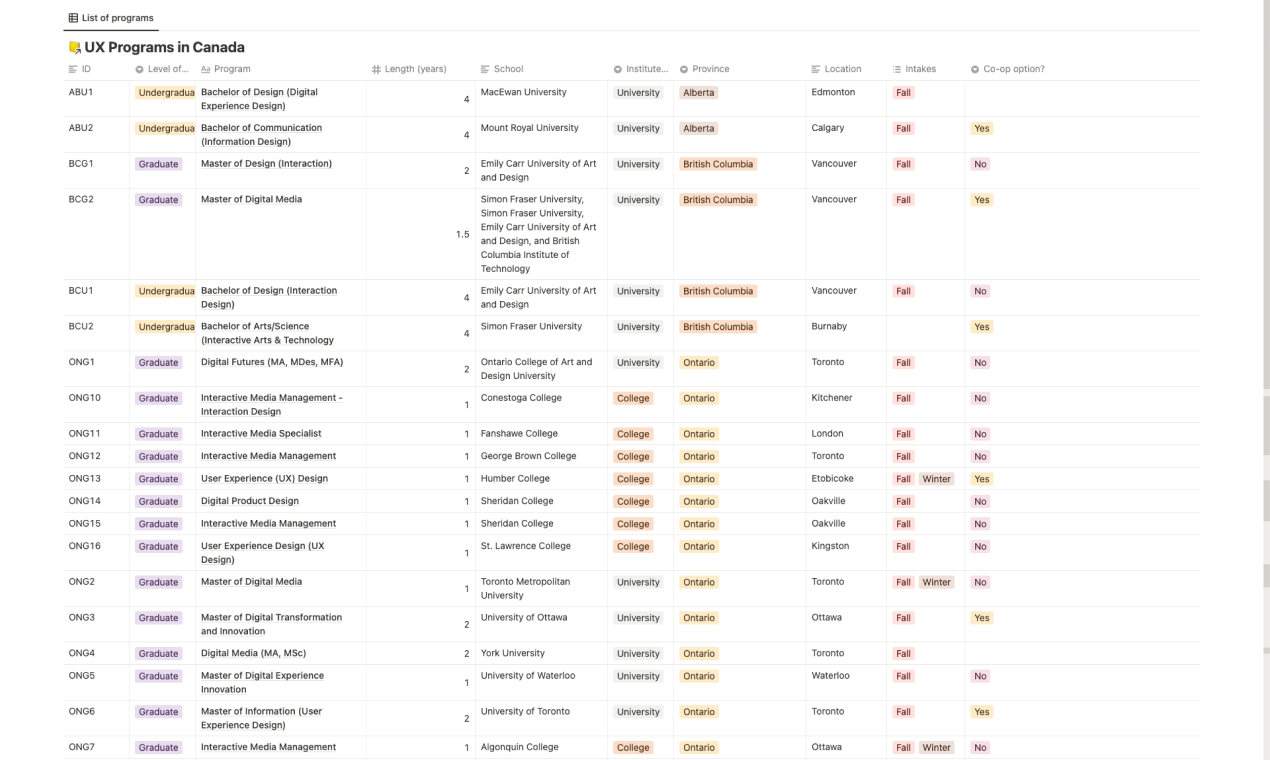Image resolution: width=1270 pixels, height=760 pixels.
Task: Click the Fanshawe College school cell
Action: [541, 434]
